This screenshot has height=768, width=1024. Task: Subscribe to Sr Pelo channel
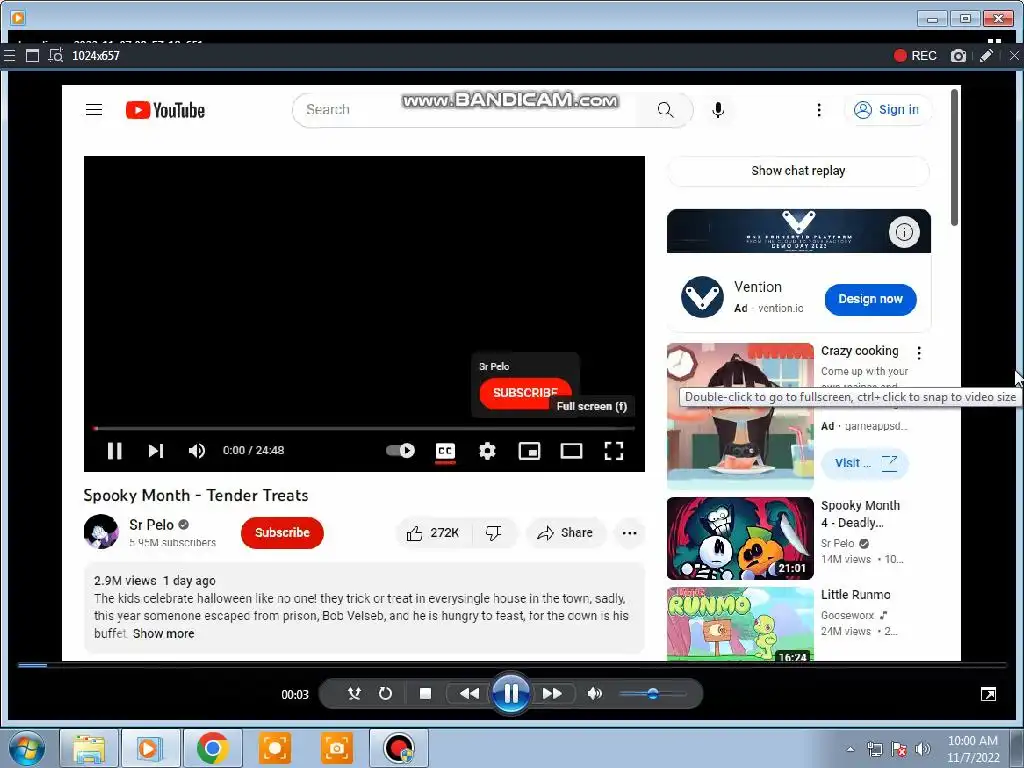(282, 532)
